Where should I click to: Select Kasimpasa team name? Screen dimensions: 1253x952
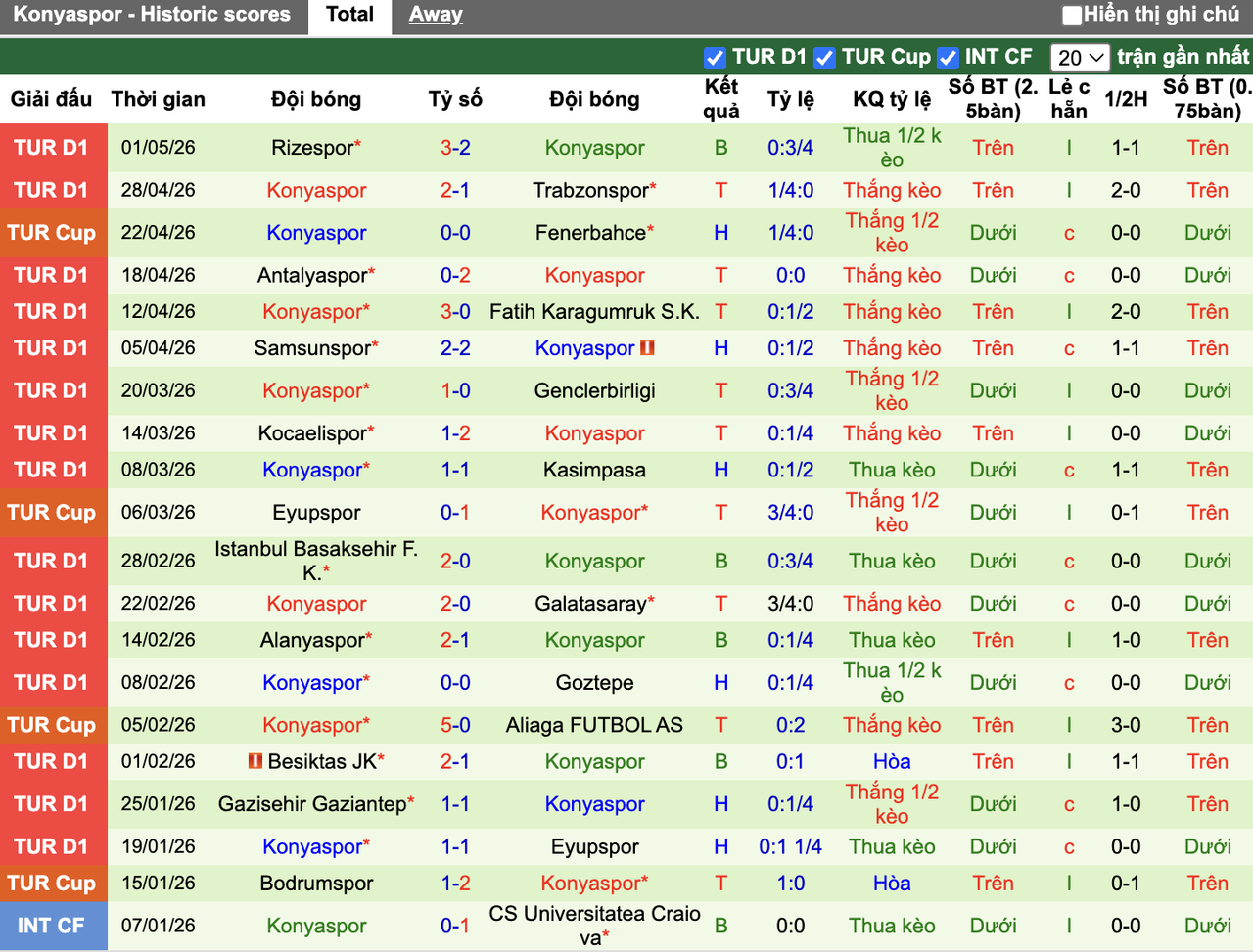594,470
